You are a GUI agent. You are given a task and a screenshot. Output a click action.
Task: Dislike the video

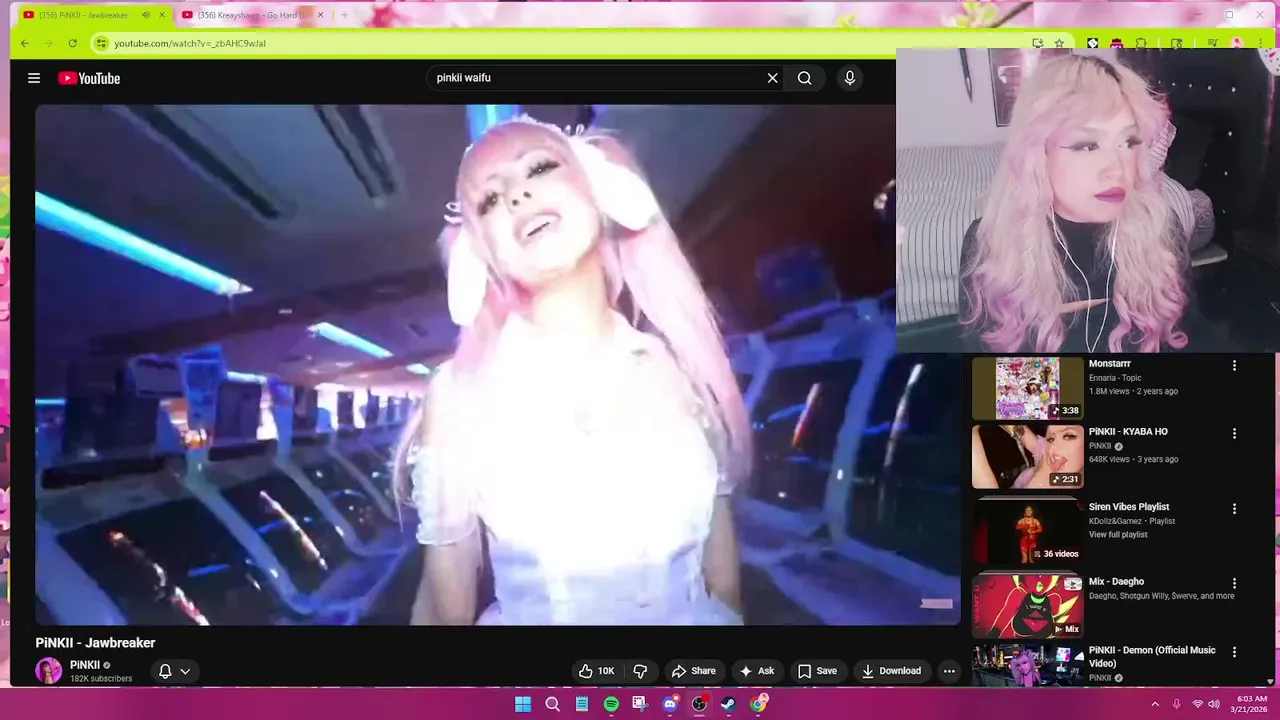click(641, 671)
